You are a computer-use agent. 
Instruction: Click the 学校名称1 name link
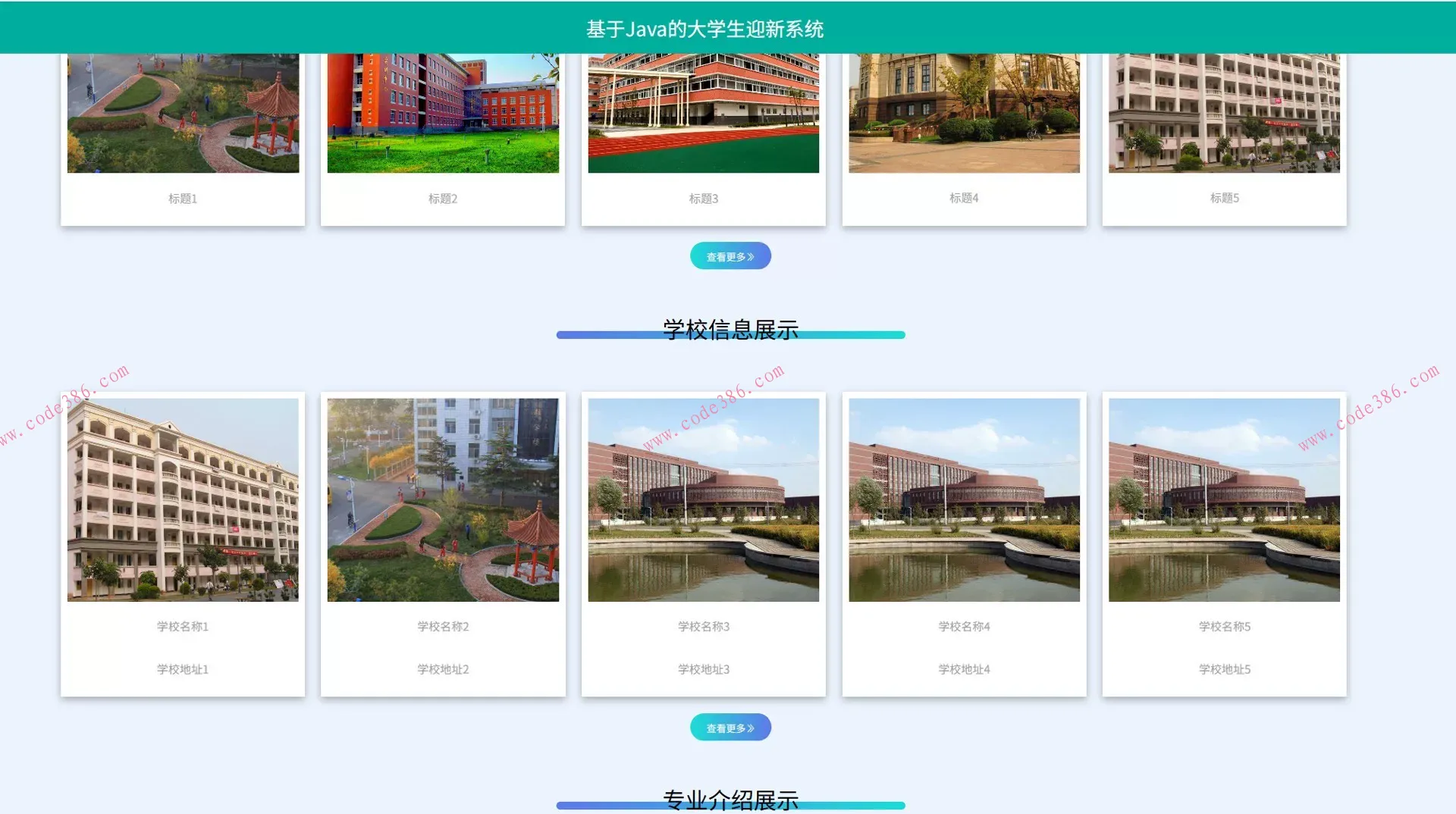pyautogui.click(x=183, y=627)
